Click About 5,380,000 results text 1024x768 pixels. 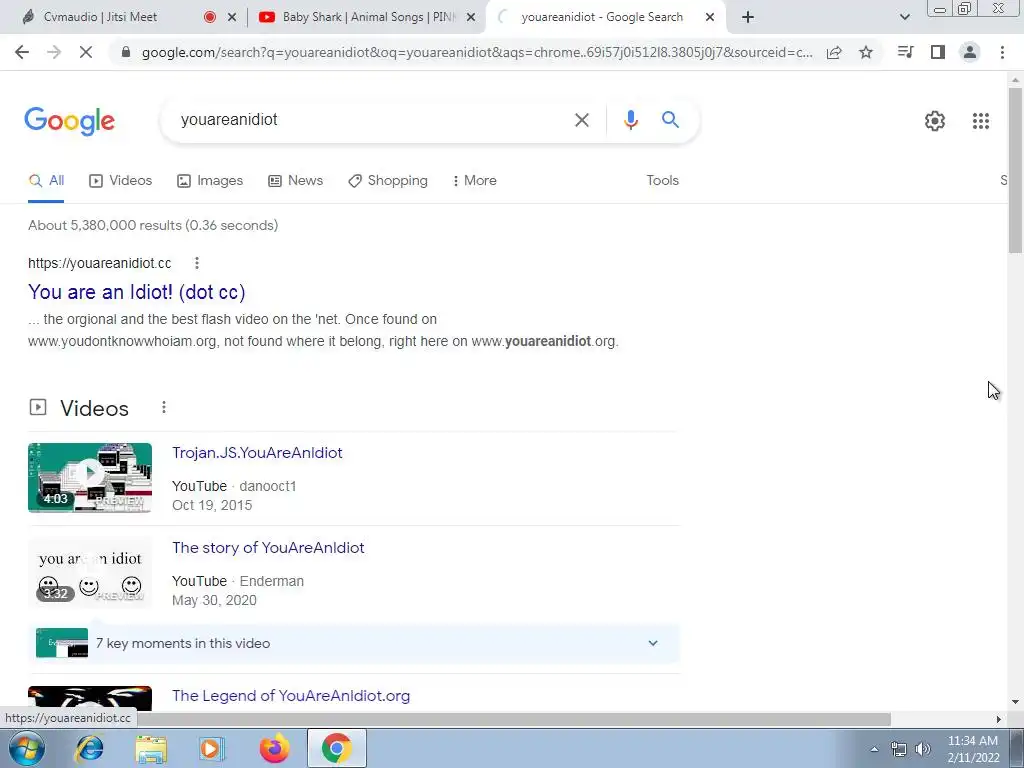153,225
